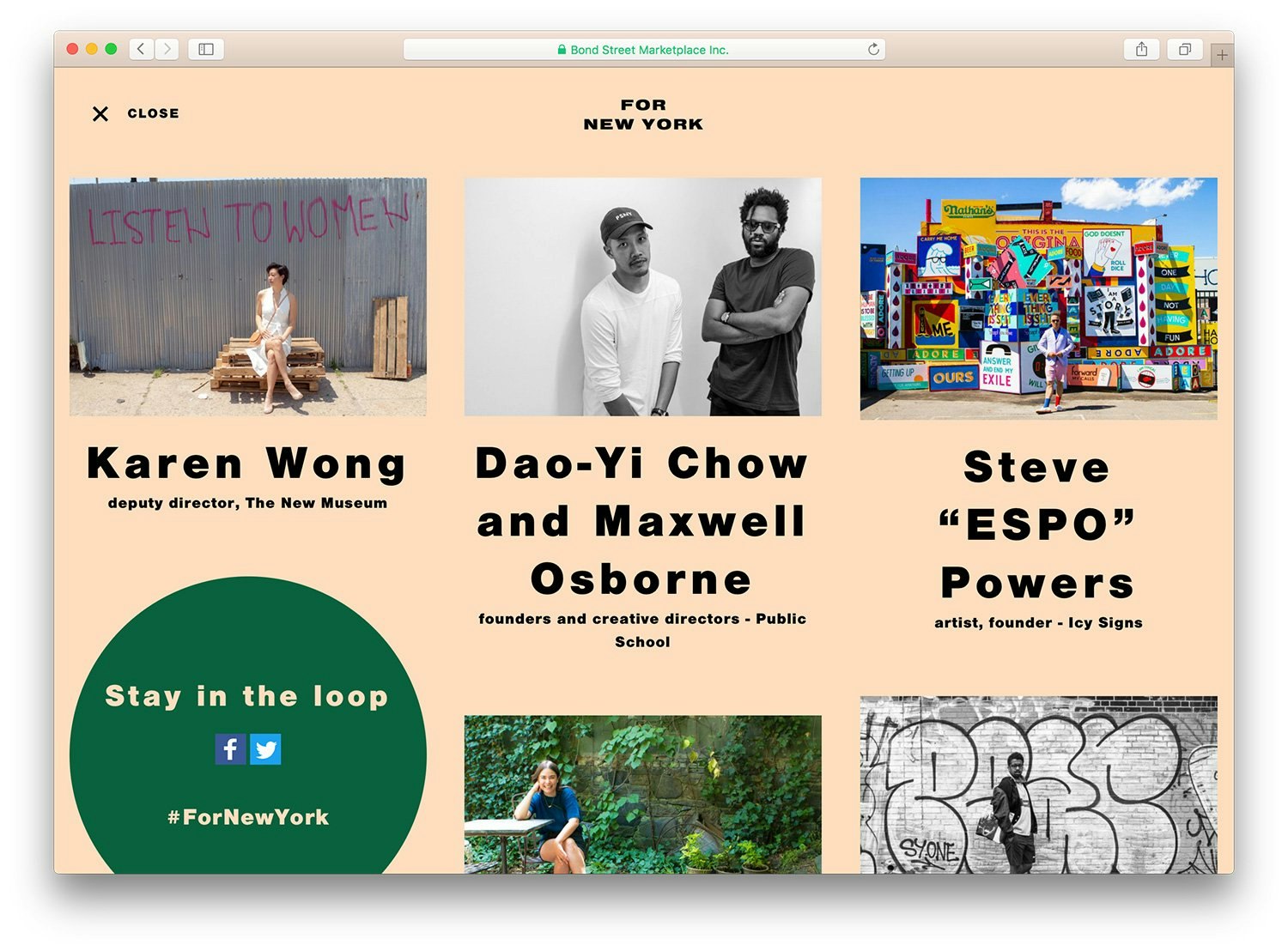
Task: Go back with Safari back arrow
Action: pyautogui.click(x=142, y=49)
